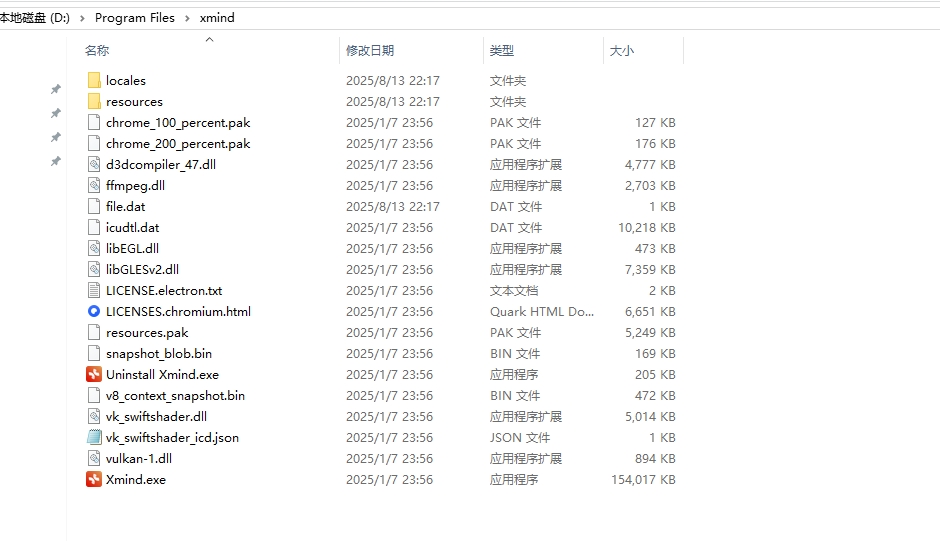This screenshot has height=541, width=940.
Task: Go to Program Files in breadcrumb
Action: tap(135, 18)
